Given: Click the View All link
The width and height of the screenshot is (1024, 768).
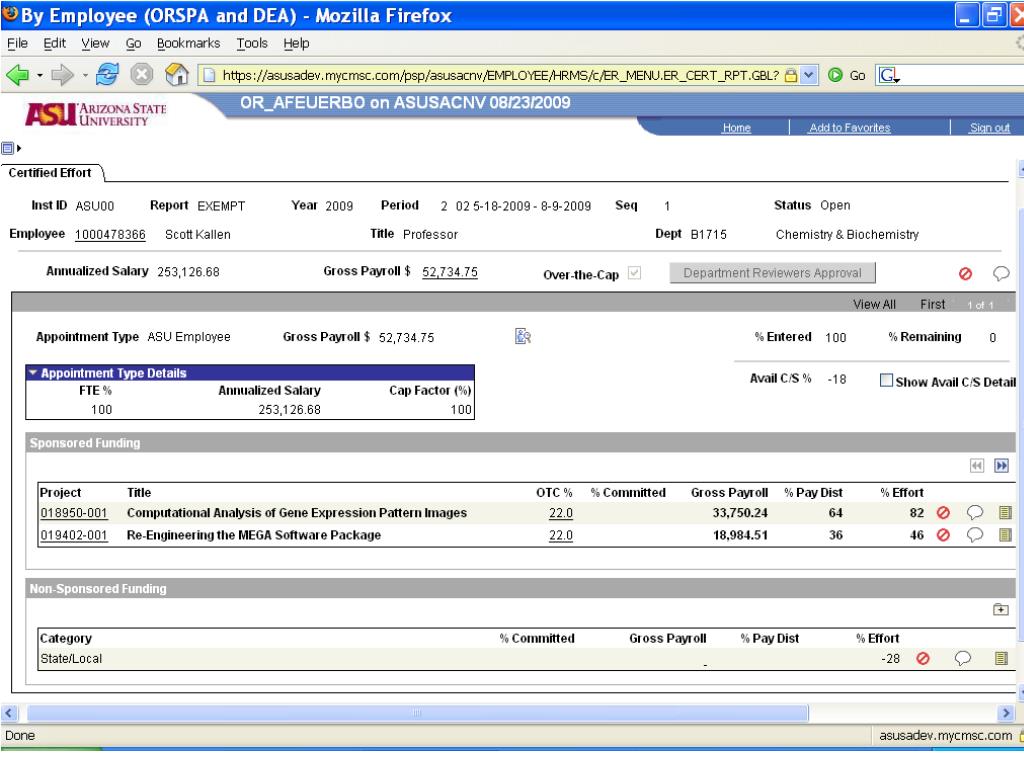Looking at the screenshot, I should (x=874, y=304).
